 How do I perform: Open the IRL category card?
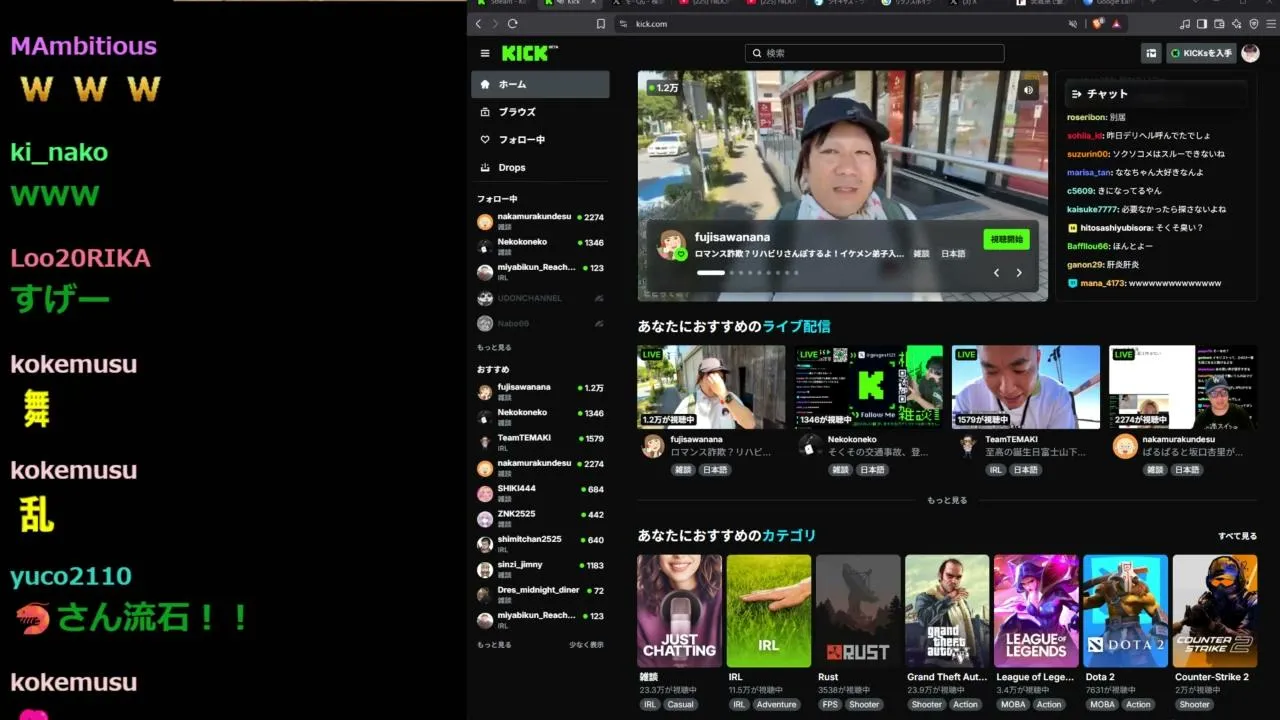[x=769, y=611]
